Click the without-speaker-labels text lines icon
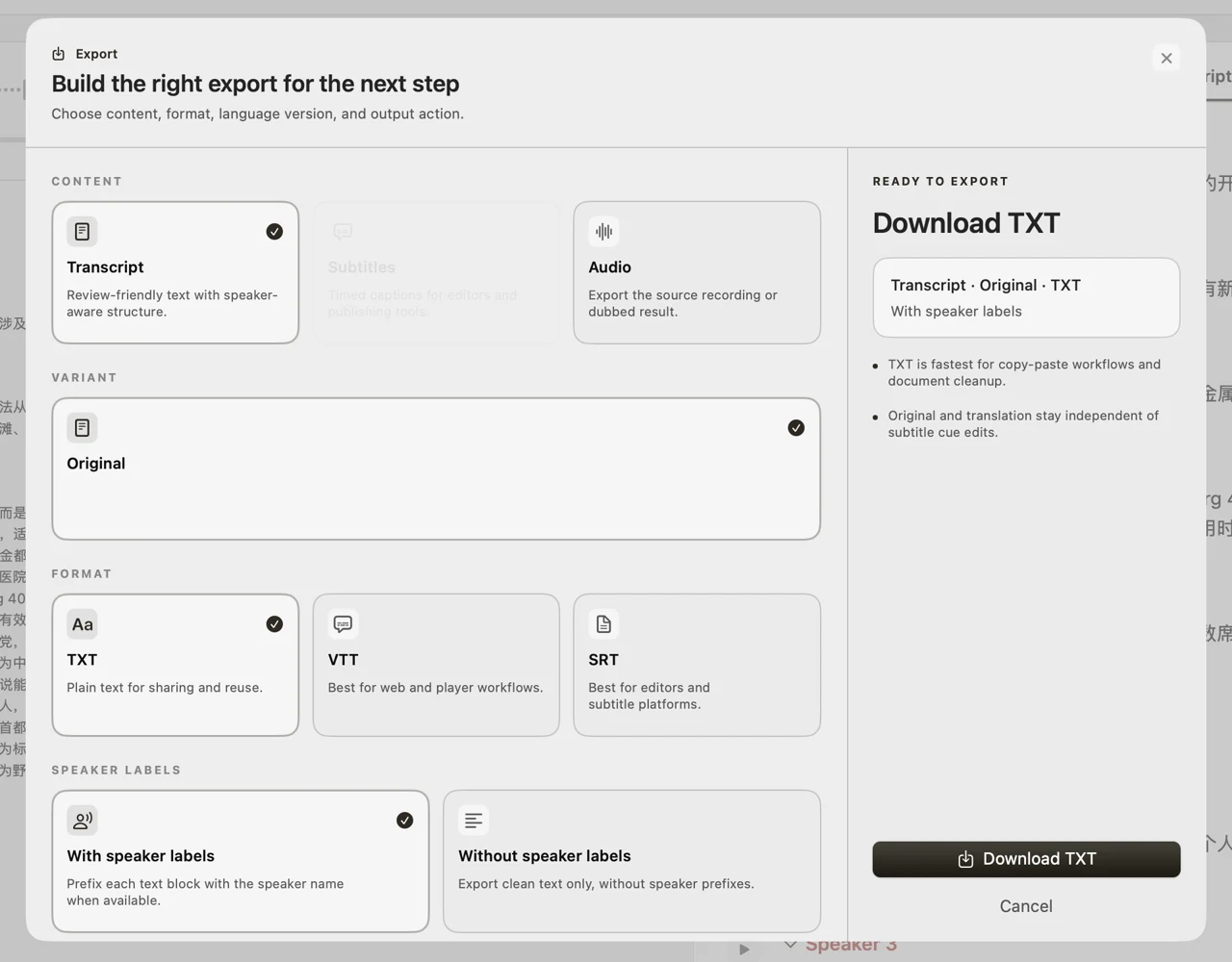 click(474, 821)
